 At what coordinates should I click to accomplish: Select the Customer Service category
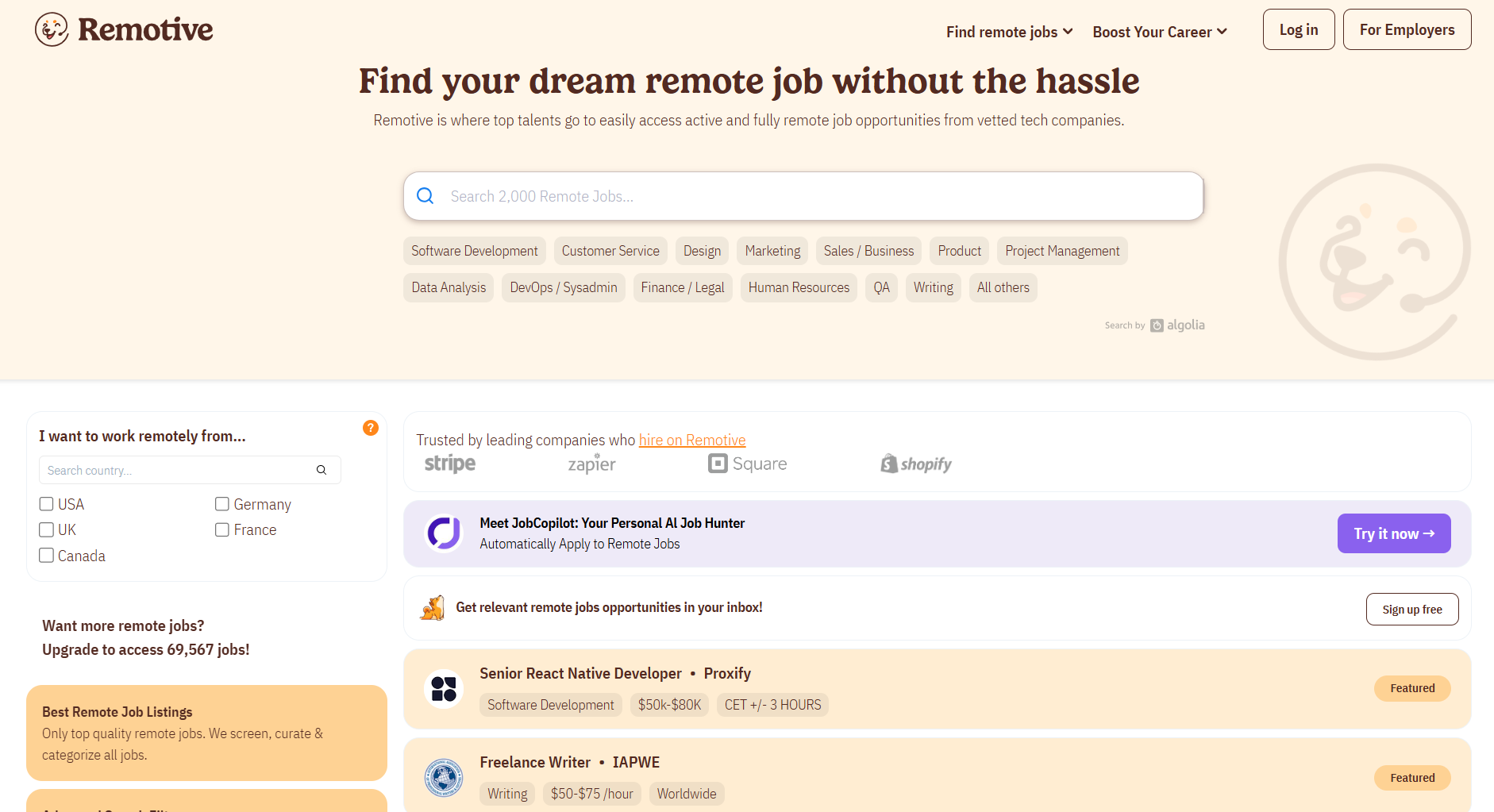click(x=610, y=251)
